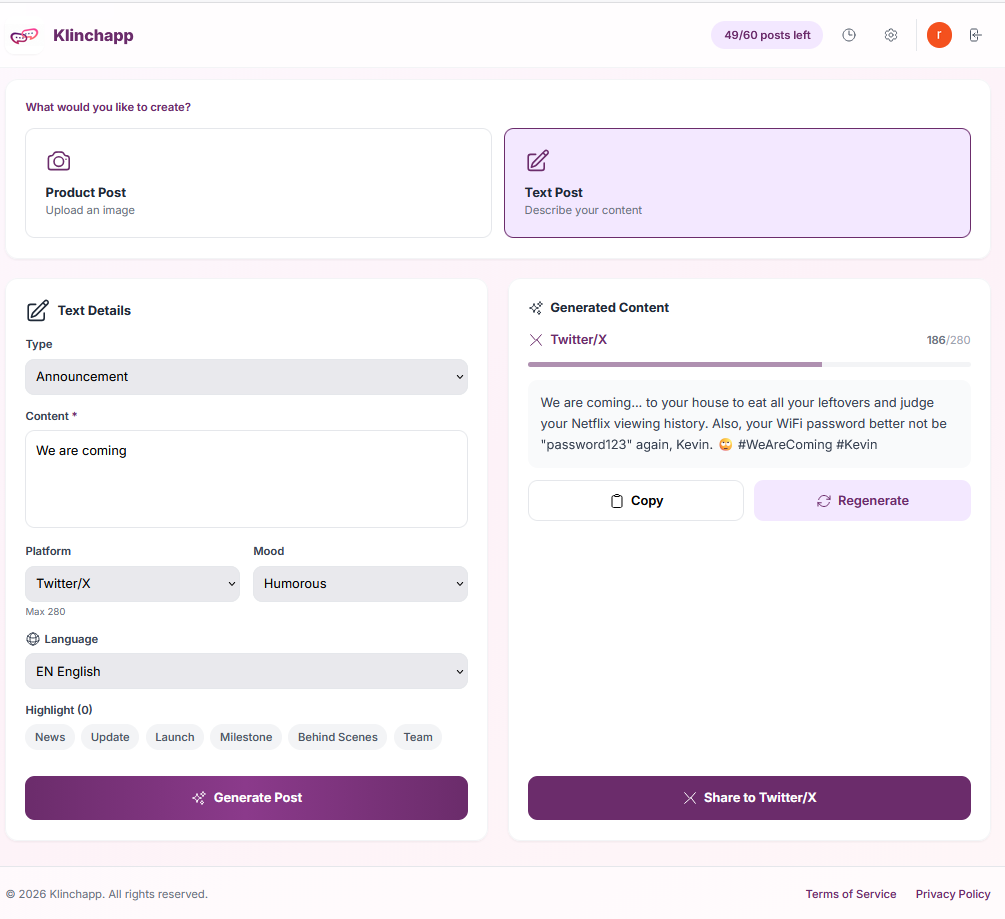Open the Terms of Service link
Viewport: 1005px width, 919px height.
point(851,894)
